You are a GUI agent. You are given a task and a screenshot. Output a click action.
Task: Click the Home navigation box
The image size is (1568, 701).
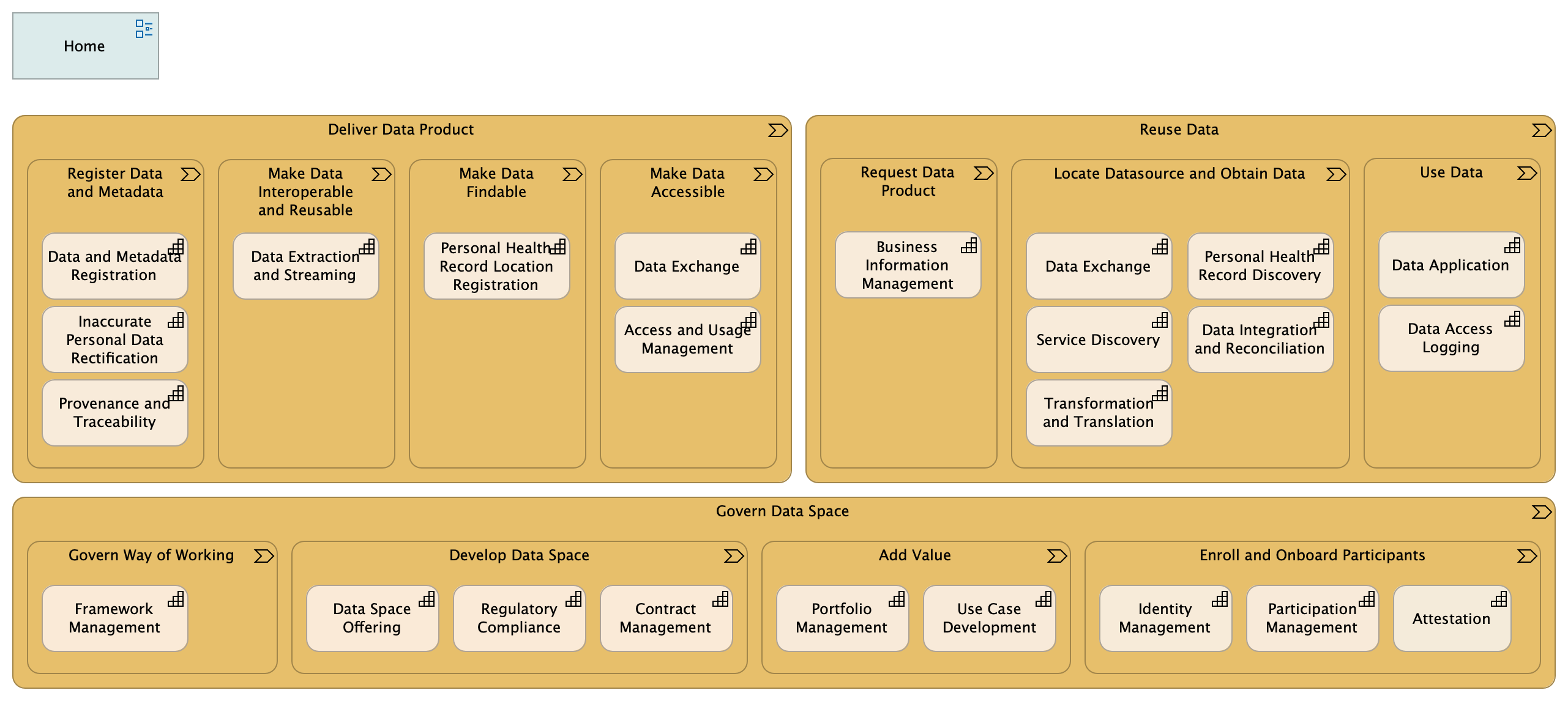(x=85, y=46)
